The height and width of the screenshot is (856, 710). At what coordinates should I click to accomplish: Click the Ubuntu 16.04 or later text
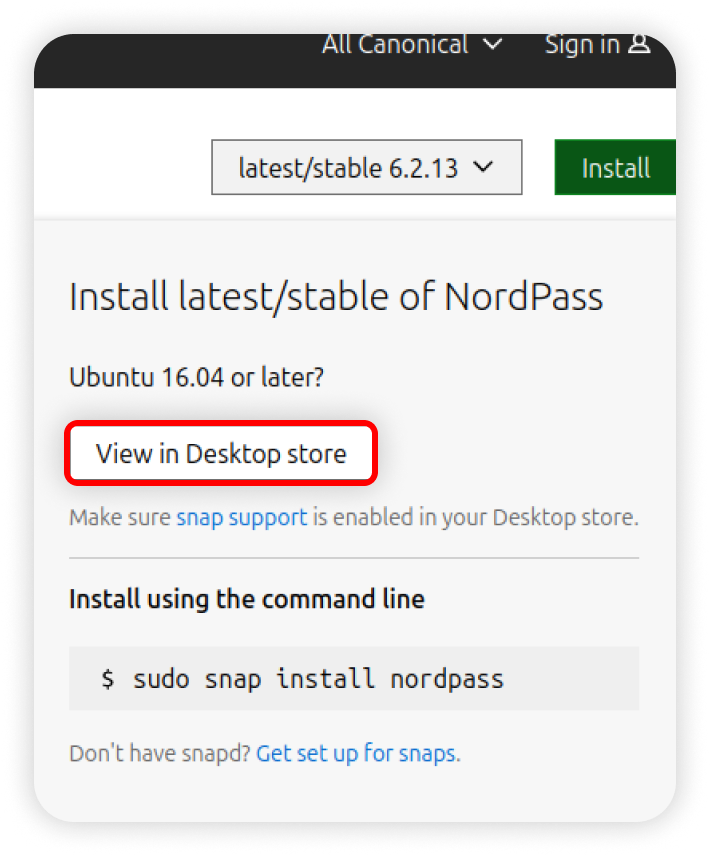(x=196, y=377)
